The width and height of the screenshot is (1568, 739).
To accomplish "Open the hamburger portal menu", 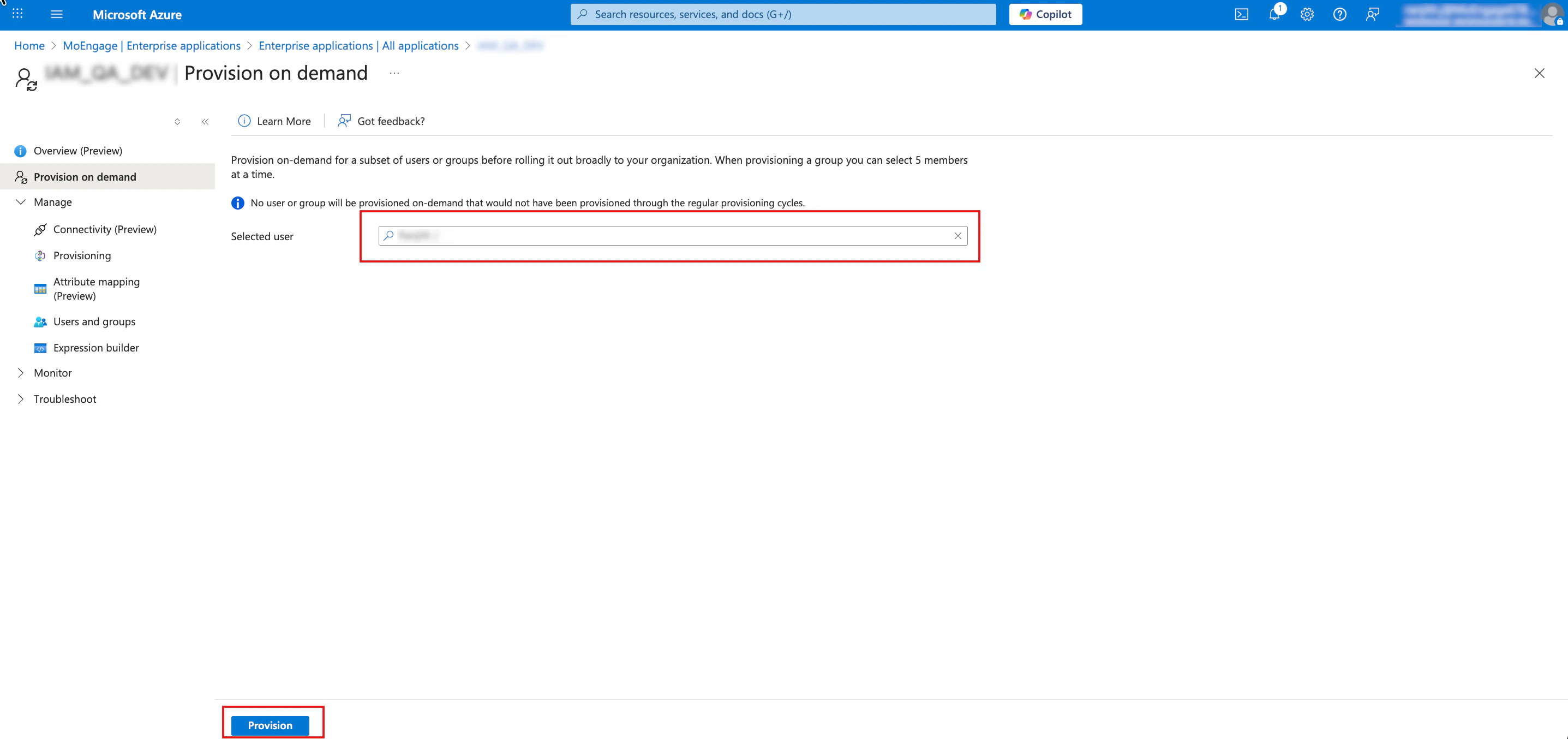I will [x=57, y=14].
